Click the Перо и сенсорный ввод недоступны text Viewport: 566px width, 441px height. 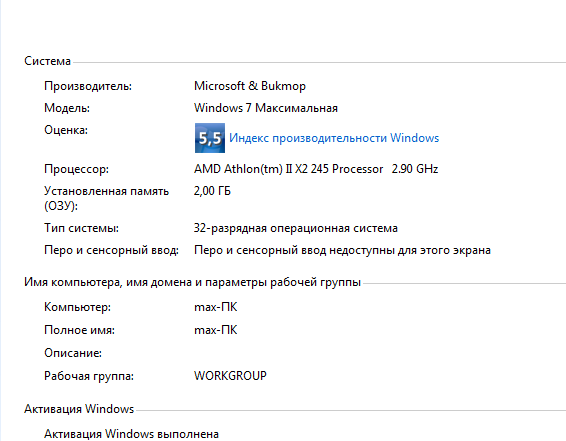coord(342,250)
